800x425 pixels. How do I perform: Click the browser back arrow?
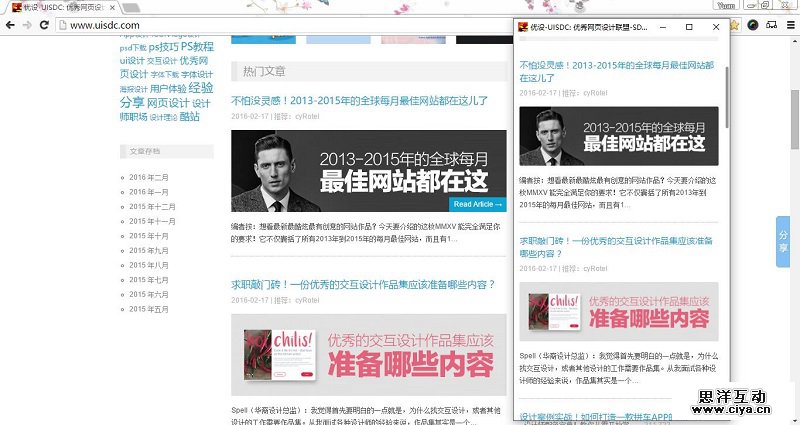(x=11, y=25)
